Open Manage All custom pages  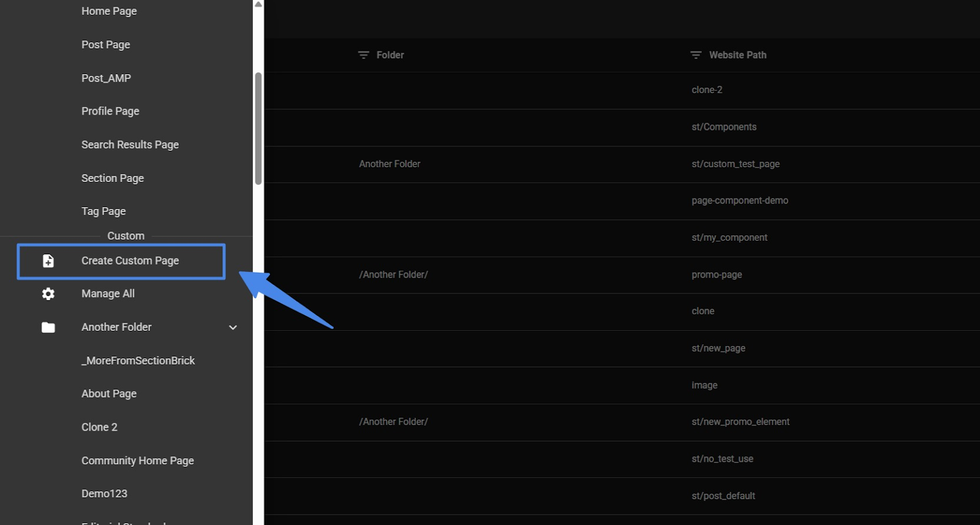108,294
